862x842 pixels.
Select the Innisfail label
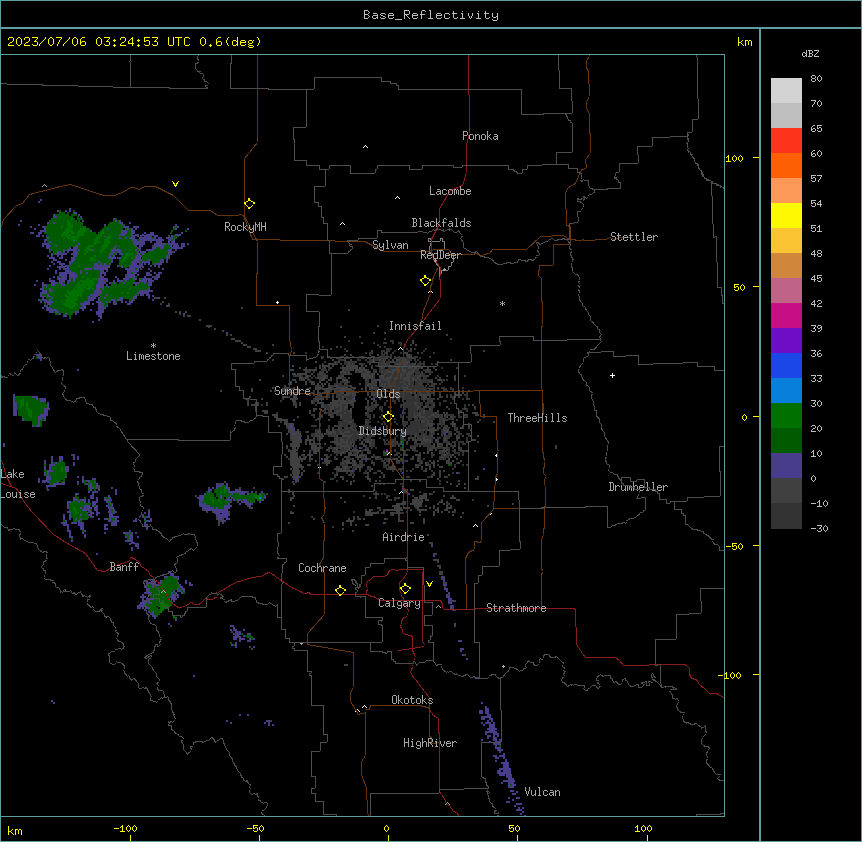point(415,326)
